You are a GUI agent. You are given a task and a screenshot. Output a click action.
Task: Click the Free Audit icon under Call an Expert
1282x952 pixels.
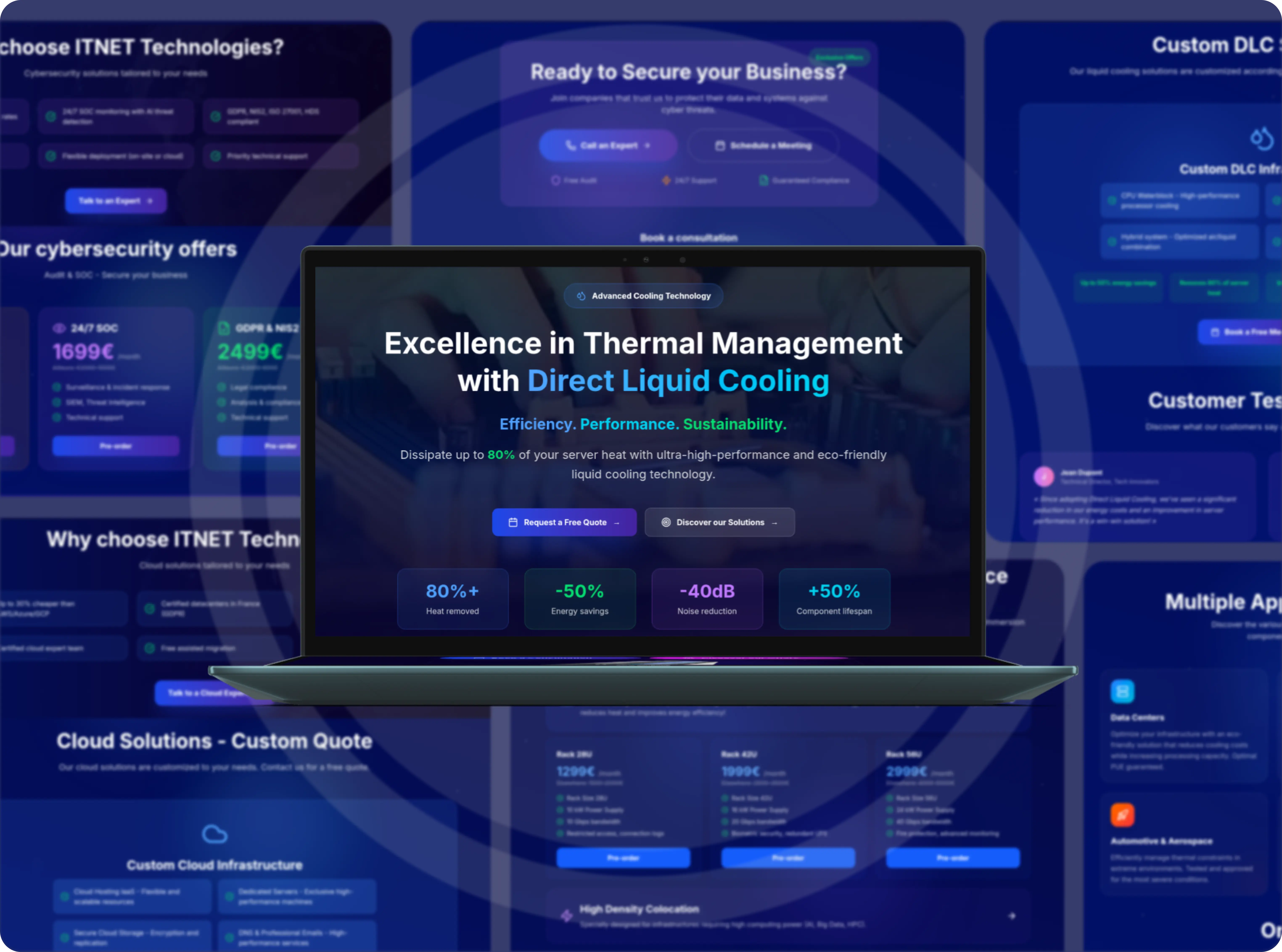click(556, 180)
